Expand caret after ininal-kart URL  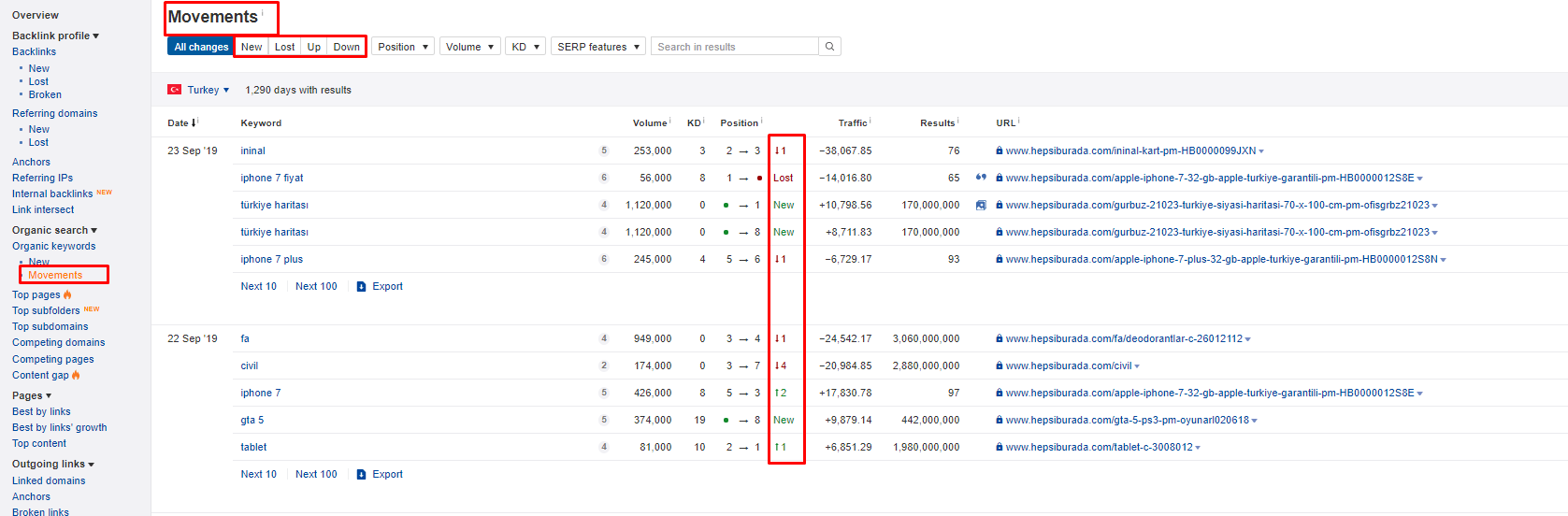click(x=1261, y=151)
